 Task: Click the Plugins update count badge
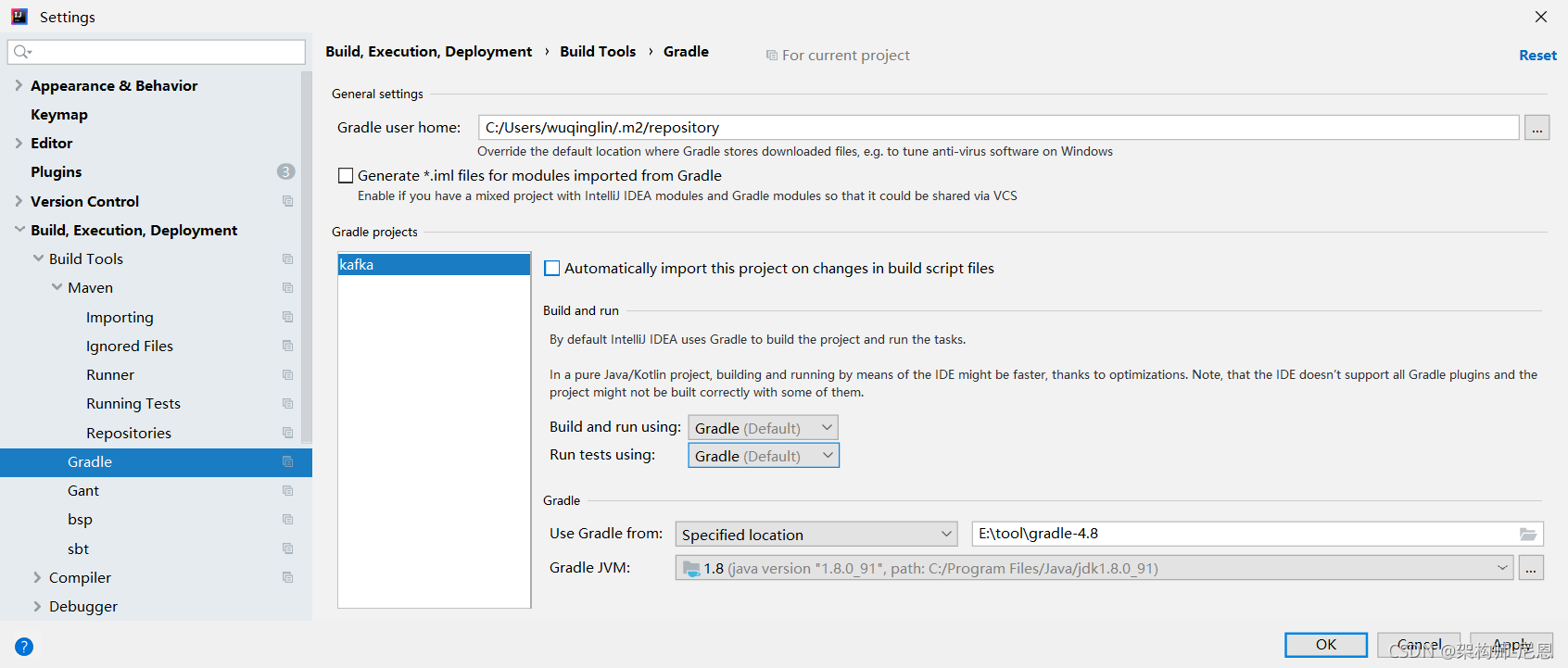(x=286, y=171)
